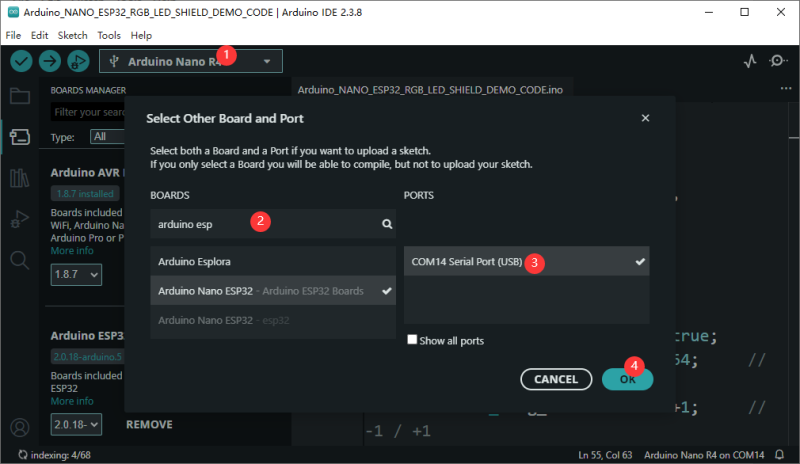Screen dimensions: 800x464
Task: Click REMOVE for the Arduino ESP32 boards
Action: [x=149, y=424]
